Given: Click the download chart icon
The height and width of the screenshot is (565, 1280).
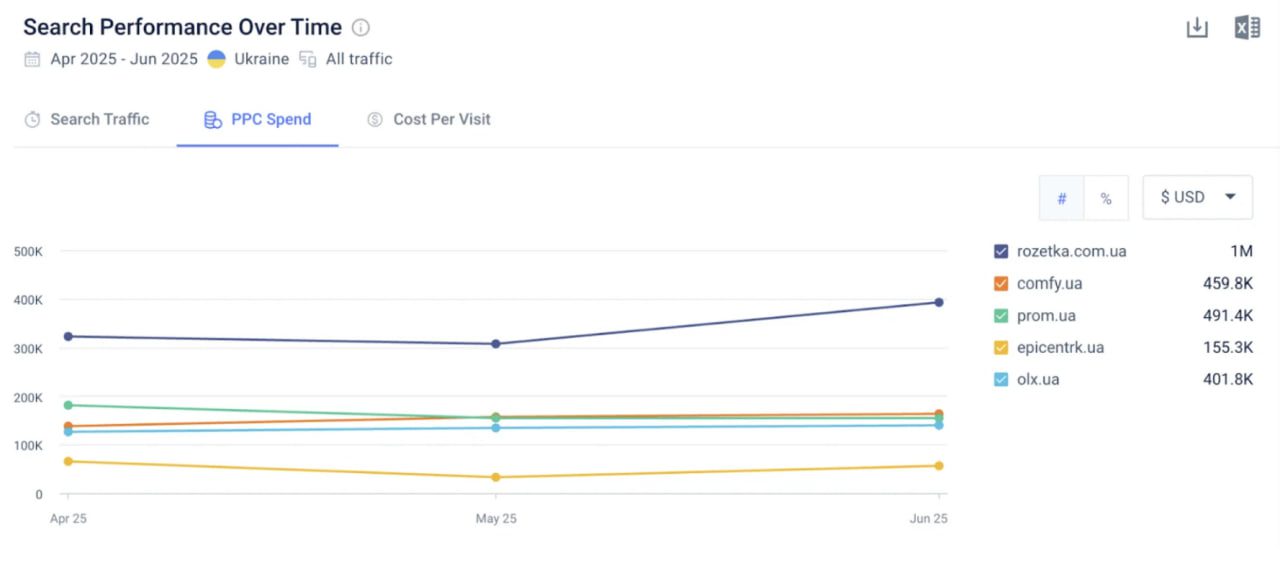Looking at the screenshot, I should 1197,28.
